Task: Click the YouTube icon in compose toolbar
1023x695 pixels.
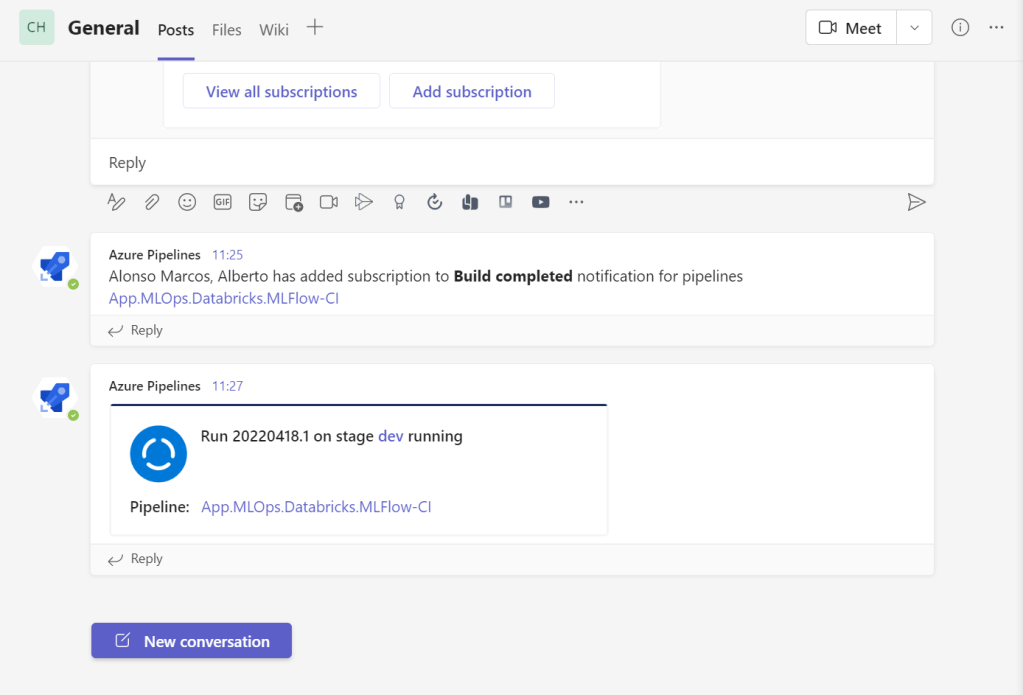Action: [x=540, y=202]
